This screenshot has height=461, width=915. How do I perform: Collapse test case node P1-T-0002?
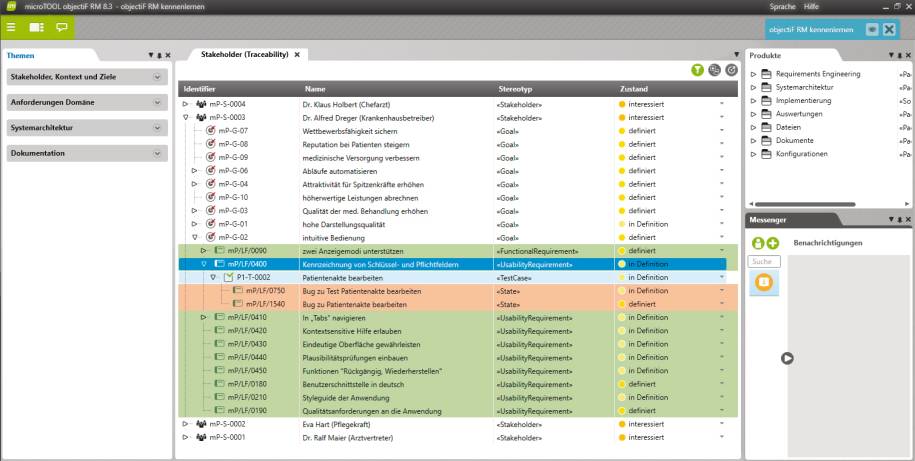click(213, 277)
